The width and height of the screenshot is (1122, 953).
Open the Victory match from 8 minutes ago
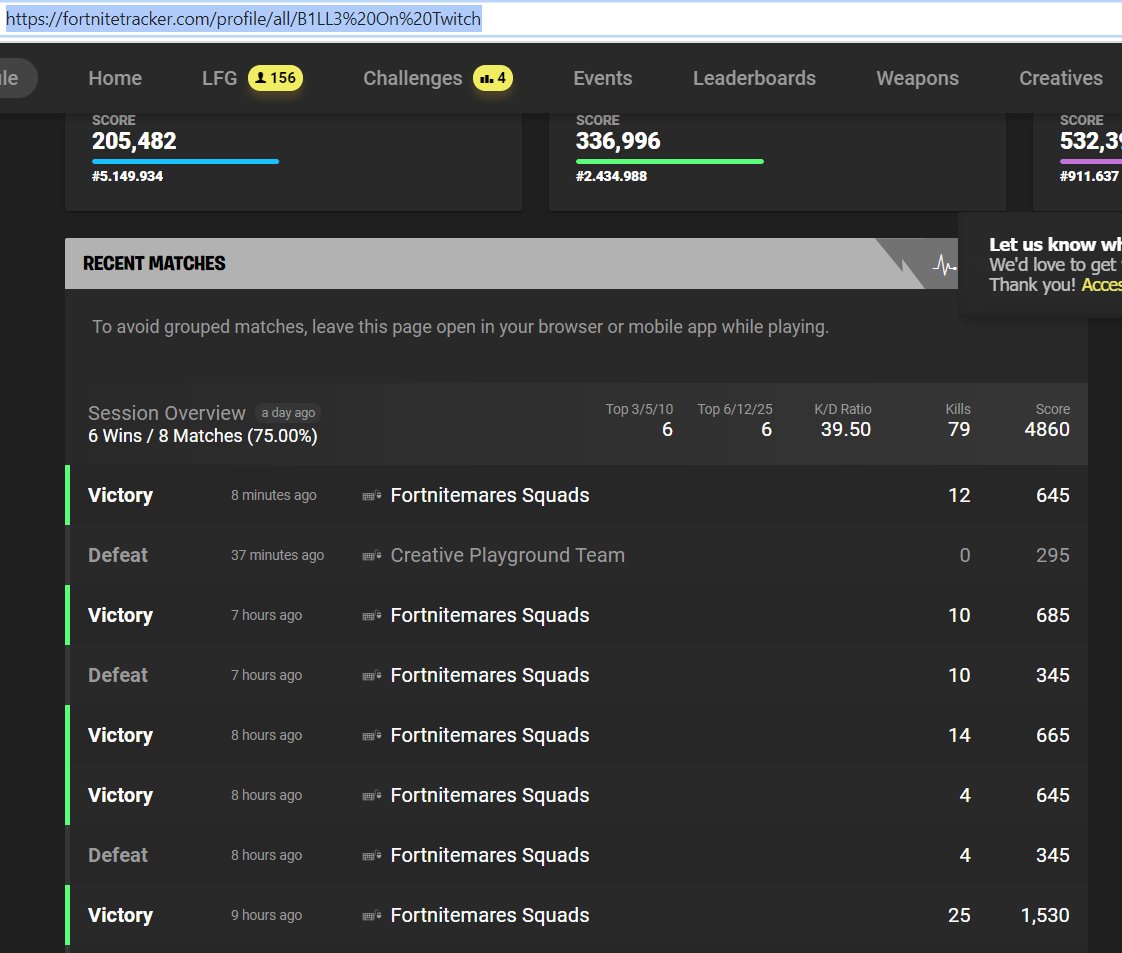(x=576, y=495)
